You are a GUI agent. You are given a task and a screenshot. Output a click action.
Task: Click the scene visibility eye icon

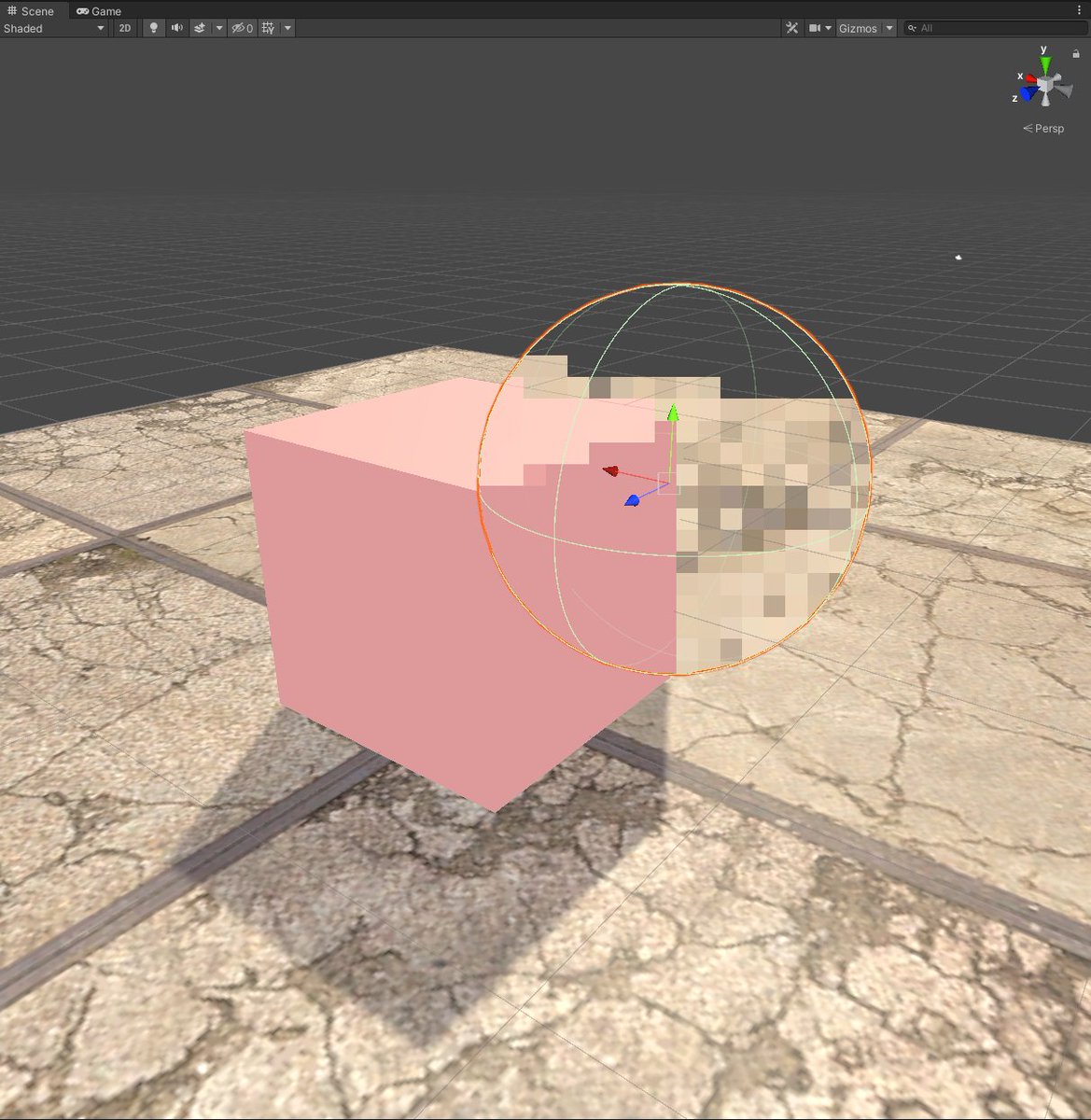(237, 28)
